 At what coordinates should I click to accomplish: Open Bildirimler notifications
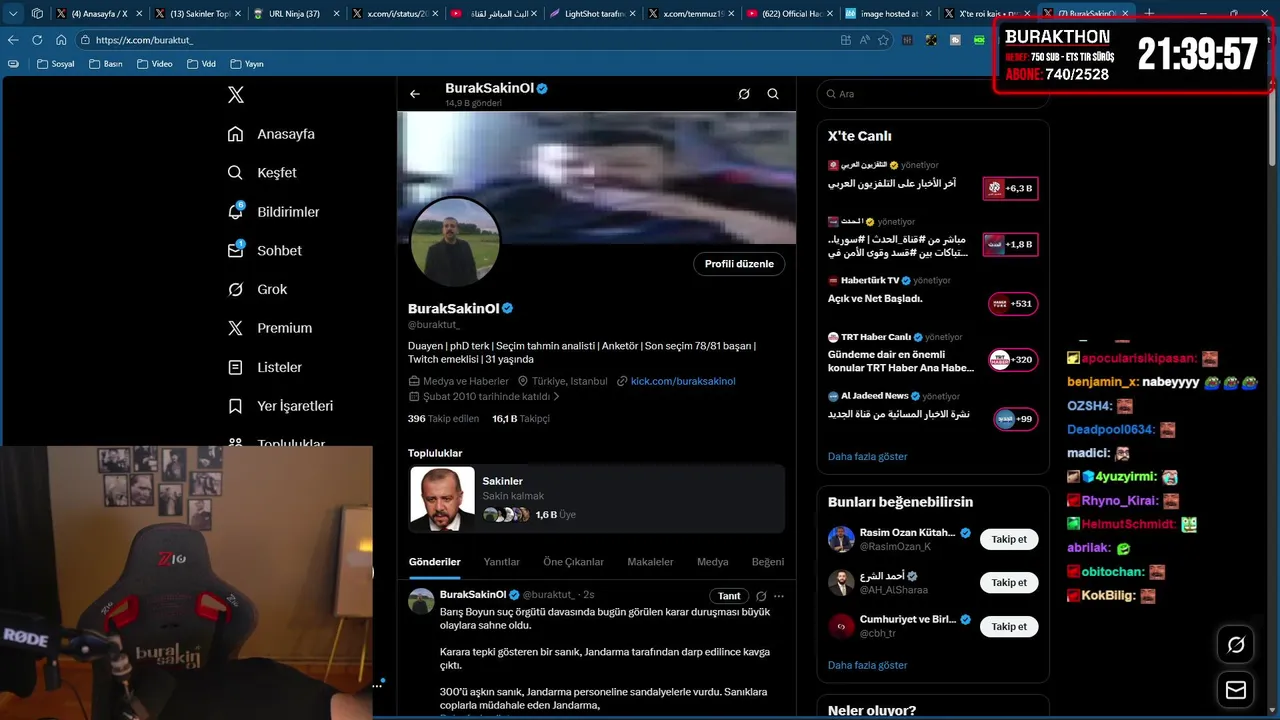coord(273,212)
